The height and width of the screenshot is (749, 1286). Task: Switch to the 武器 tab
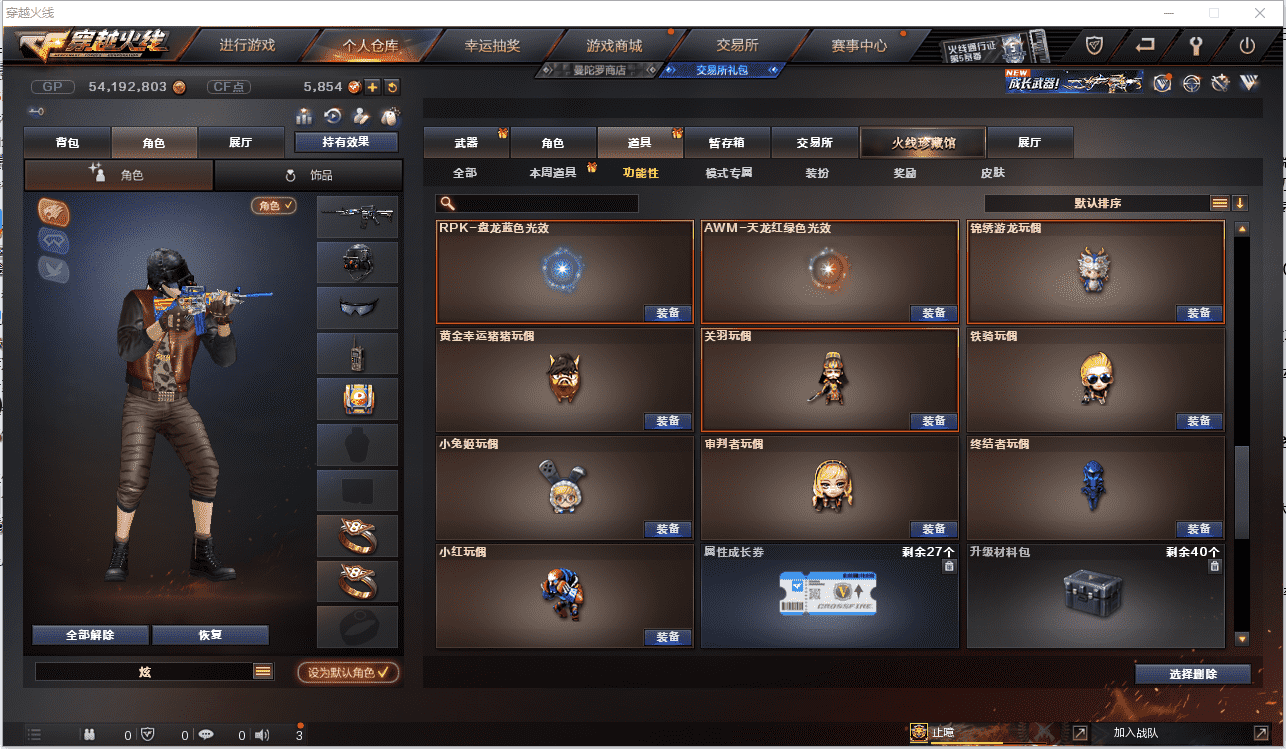(x=466, y=142)
